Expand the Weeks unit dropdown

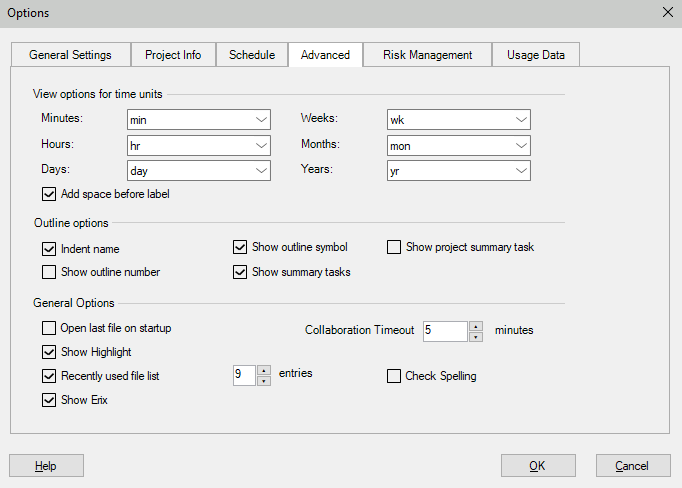(459, 120)
